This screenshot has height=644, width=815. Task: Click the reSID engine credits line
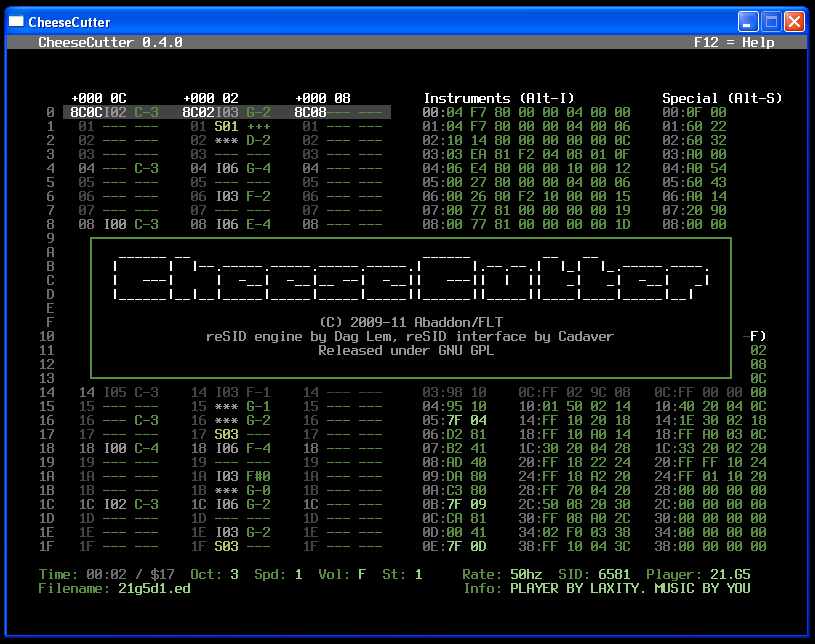click(x=410, y=336)
